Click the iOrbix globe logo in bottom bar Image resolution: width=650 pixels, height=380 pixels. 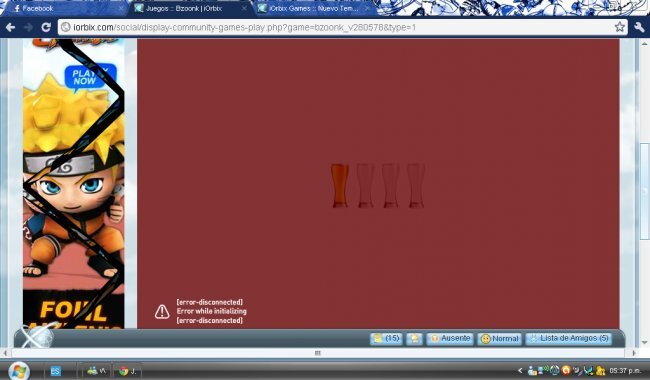pyautogui.click(x=36, y=336)
